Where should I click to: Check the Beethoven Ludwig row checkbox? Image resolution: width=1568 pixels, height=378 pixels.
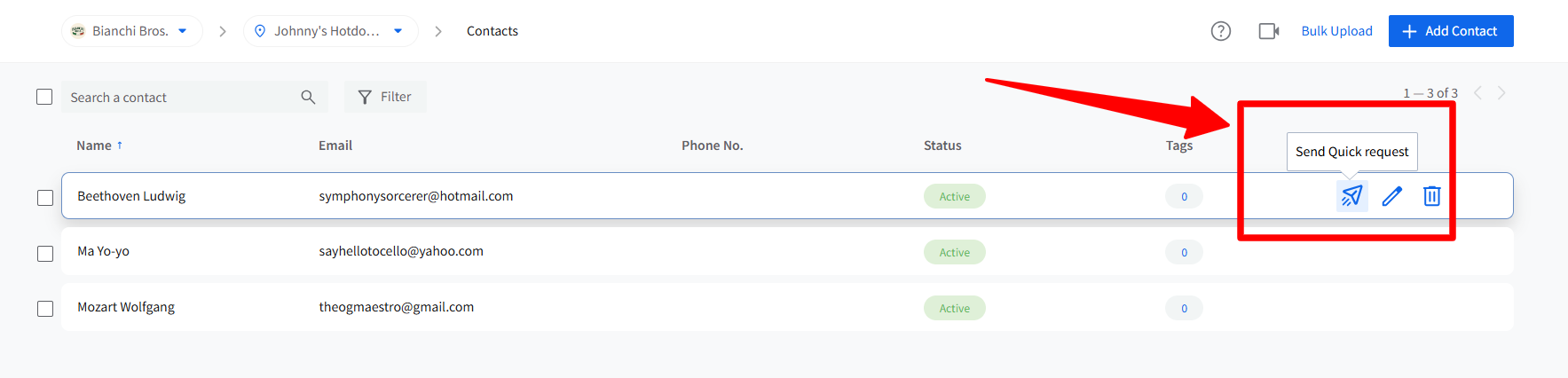[45, 197]
